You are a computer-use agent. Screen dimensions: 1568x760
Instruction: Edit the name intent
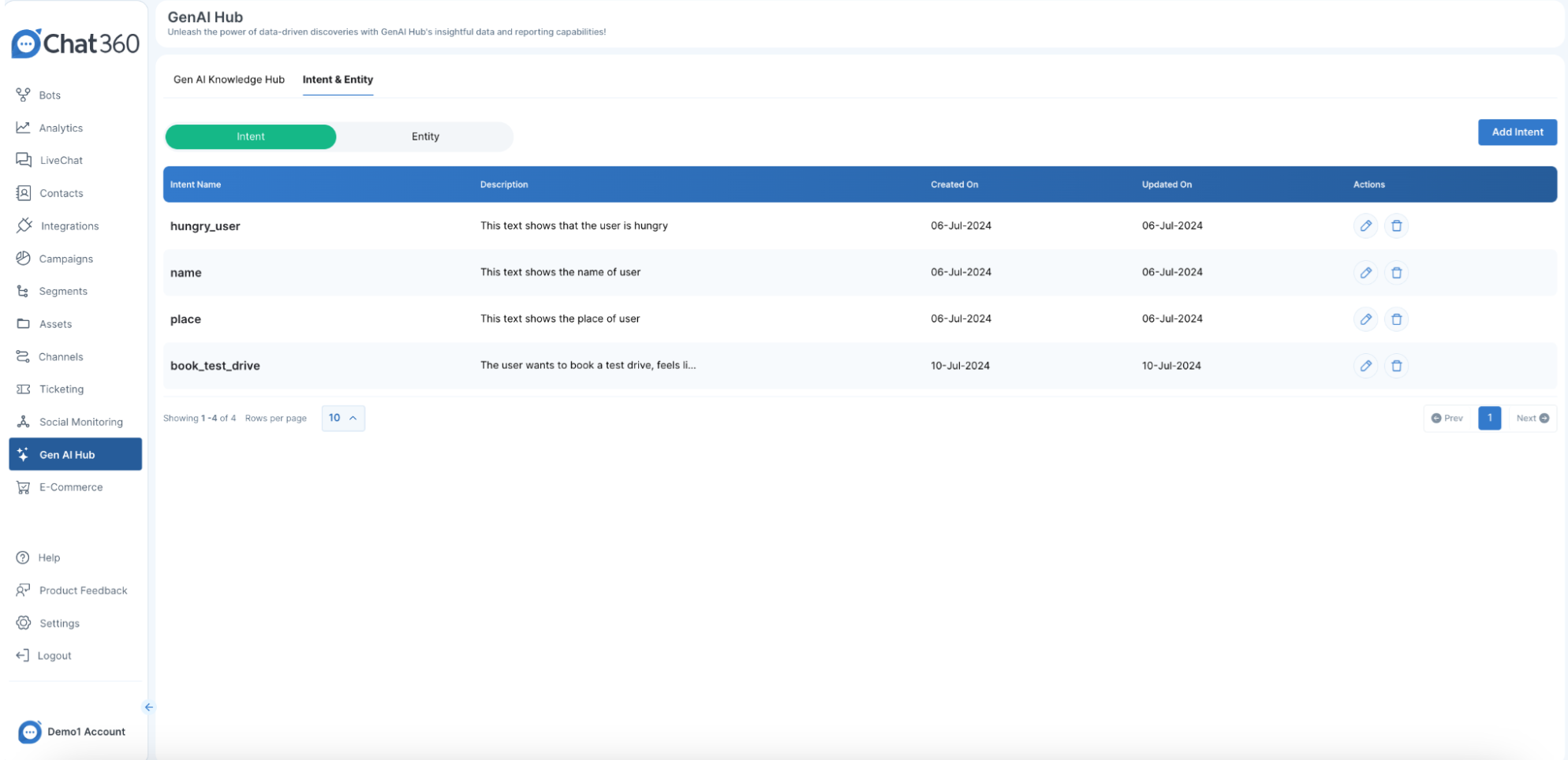pyautogui.click(x=1365, y=272)
